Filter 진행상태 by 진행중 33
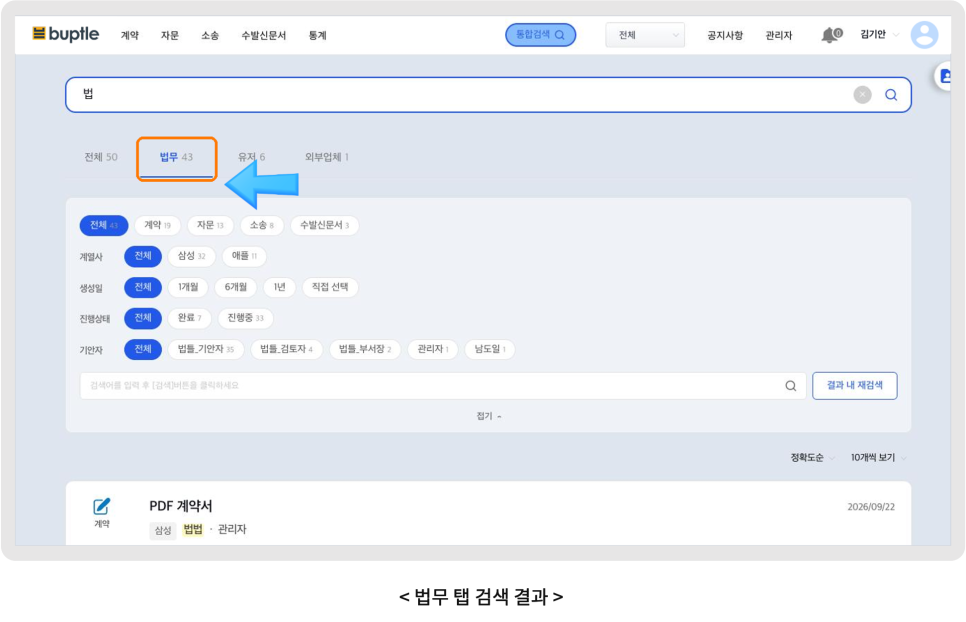This screenshot has height=622, width=966. pyautogui.click(x=245, y=318)
